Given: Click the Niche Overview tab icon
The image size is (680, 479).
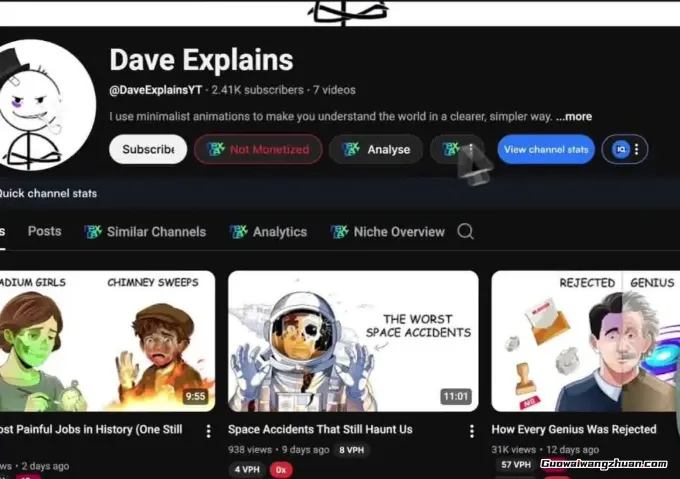Looking at the screenshot, I should click(x=339, y=231).
